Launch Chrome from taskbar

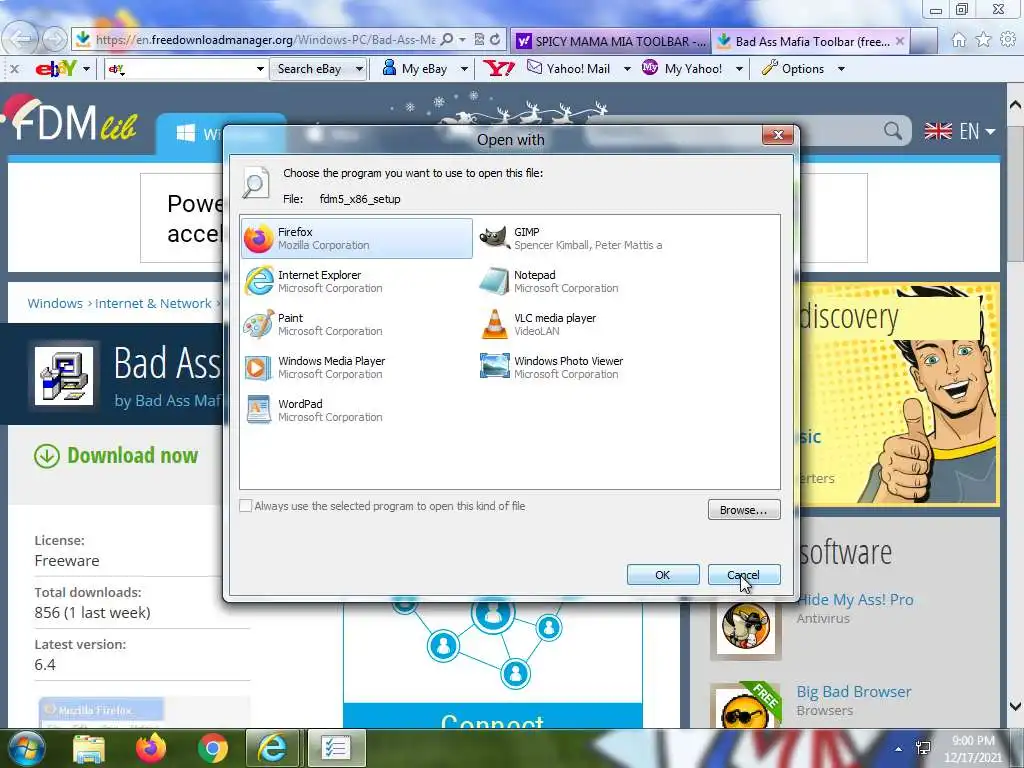pos(212,748)
